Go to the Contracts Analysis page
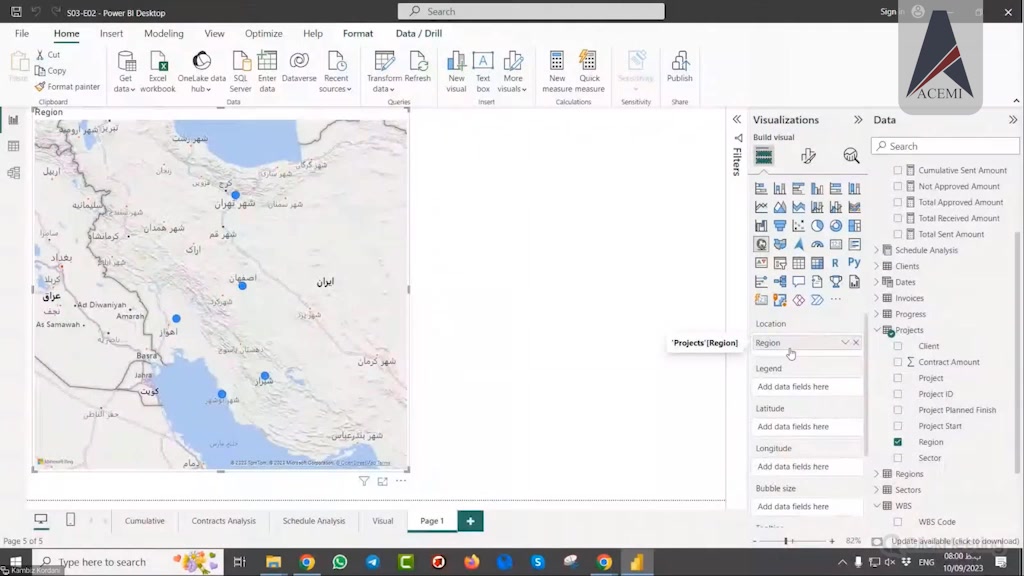Image resolution: width=1024 pixels, height=576 pixels. (x=223, y=521)
